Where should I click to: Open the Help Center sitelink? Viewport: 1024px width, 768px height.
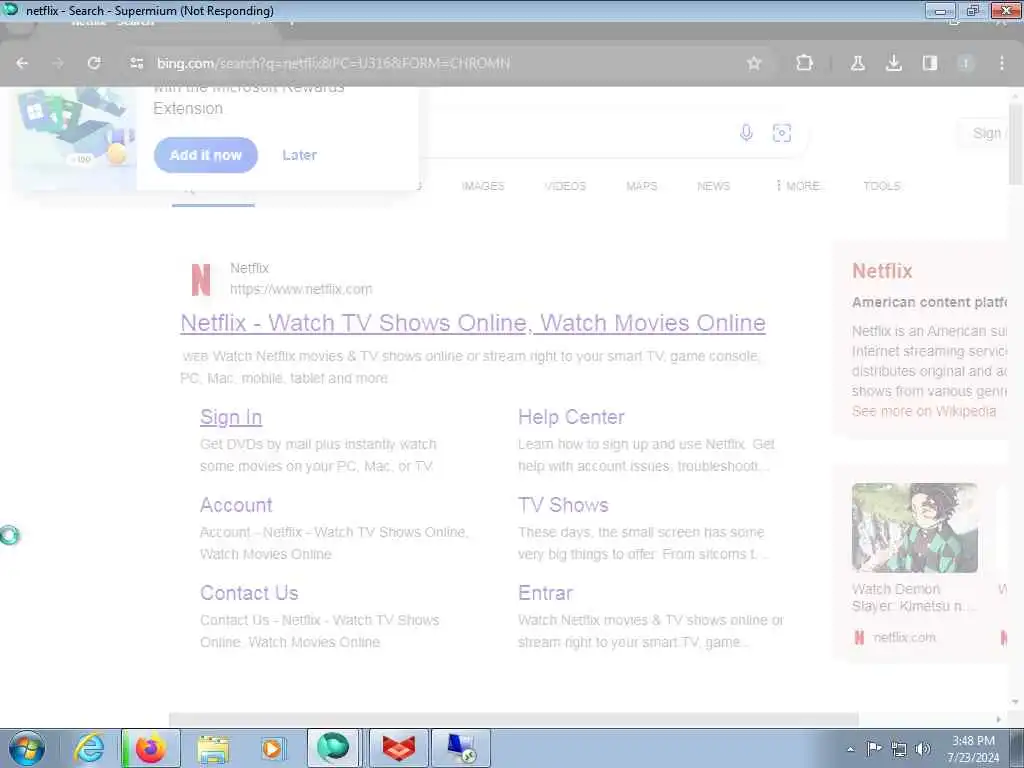pos(571,417)
